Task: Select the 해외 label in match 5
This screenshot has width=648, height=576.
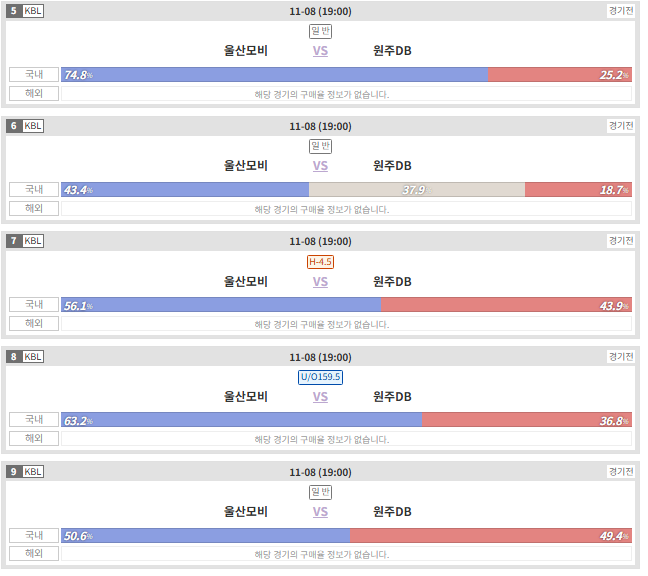Action: 34,94
